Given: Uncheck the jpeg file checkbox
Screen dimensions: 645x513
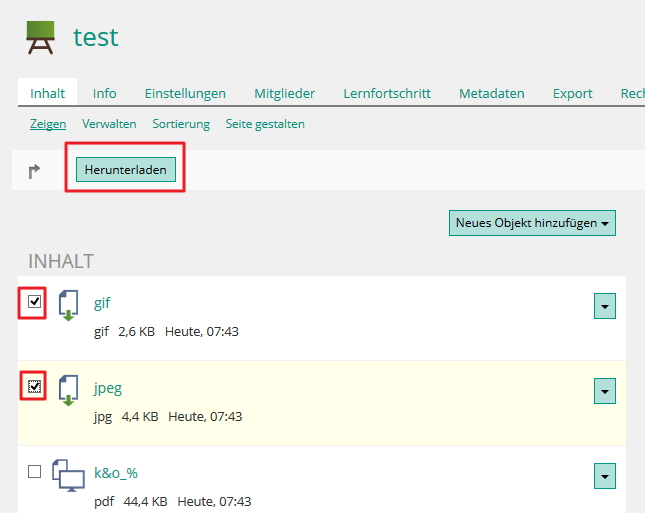Looking at the screenshot, I should click(x=35, y=386).
